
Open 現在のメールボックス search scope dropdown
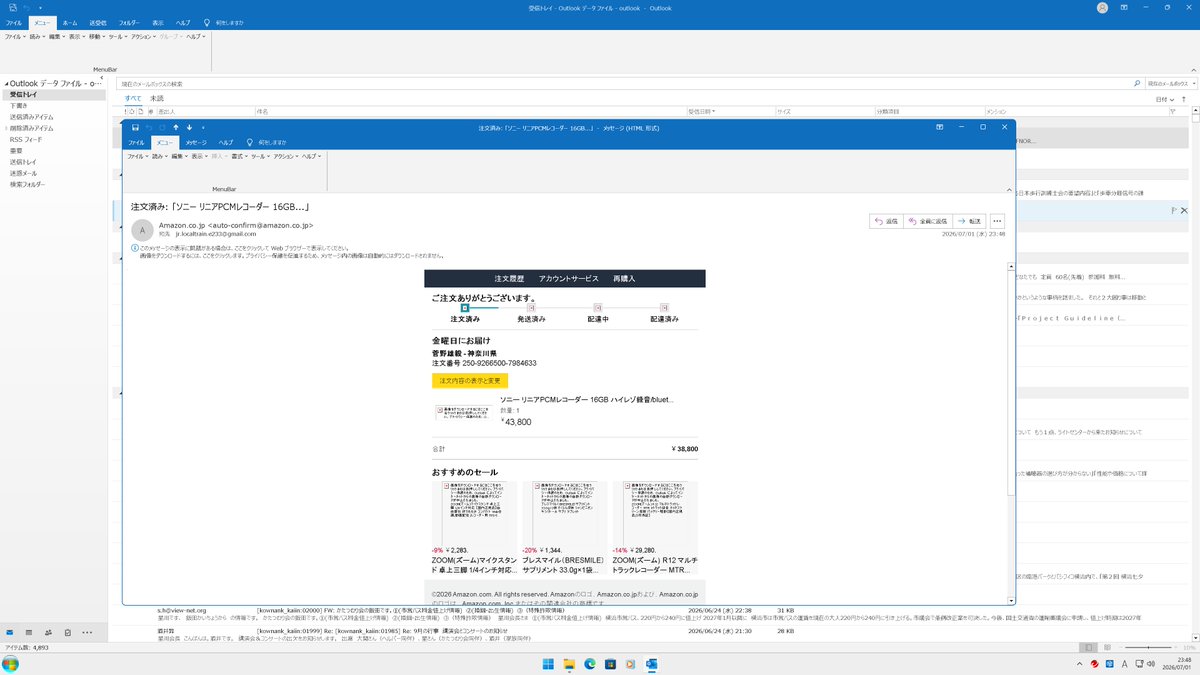[1171, 84]
